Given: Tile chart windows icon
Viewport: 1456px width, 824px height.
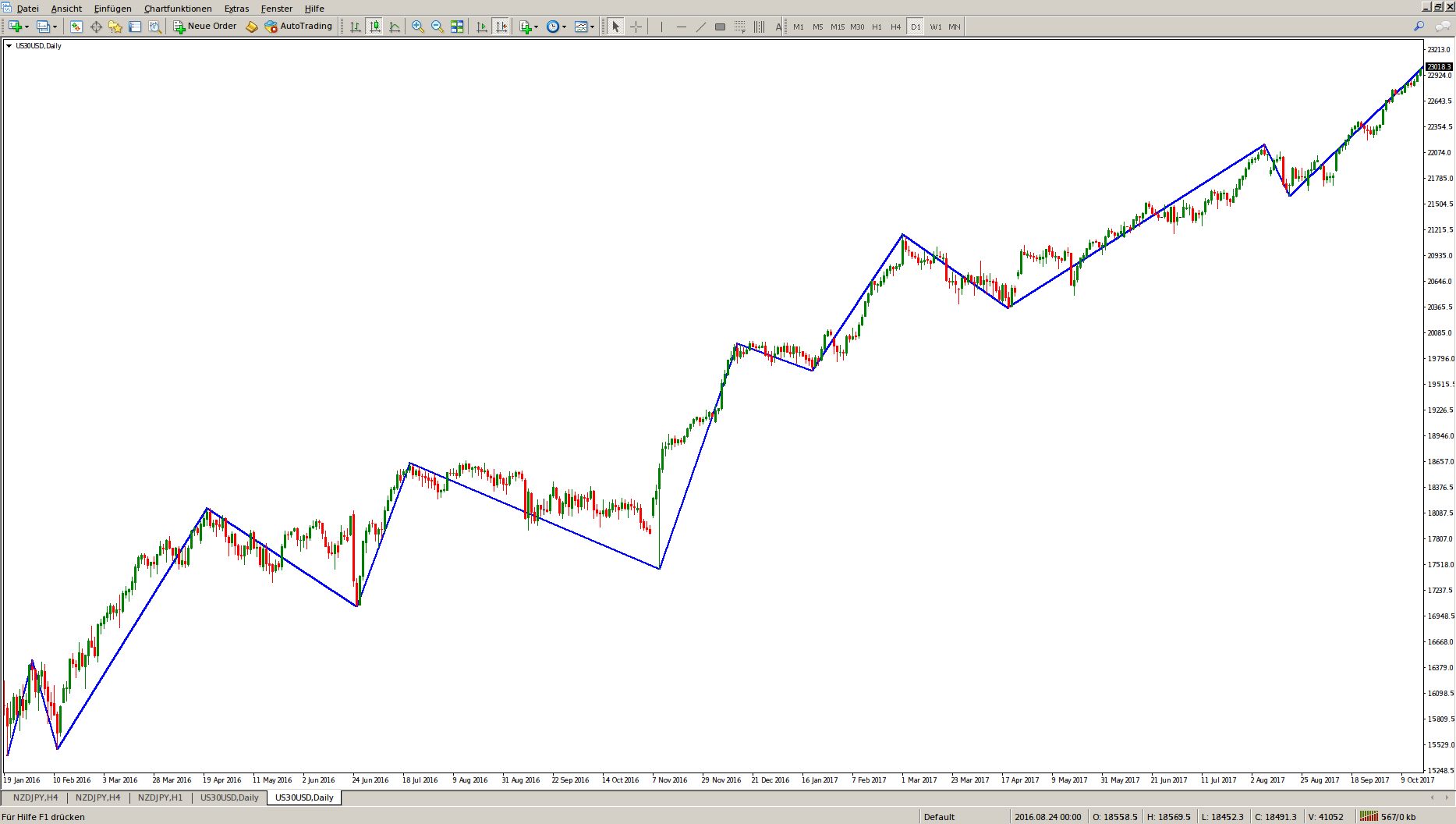Looking at the screenshot, I should [x=457, y=27].
